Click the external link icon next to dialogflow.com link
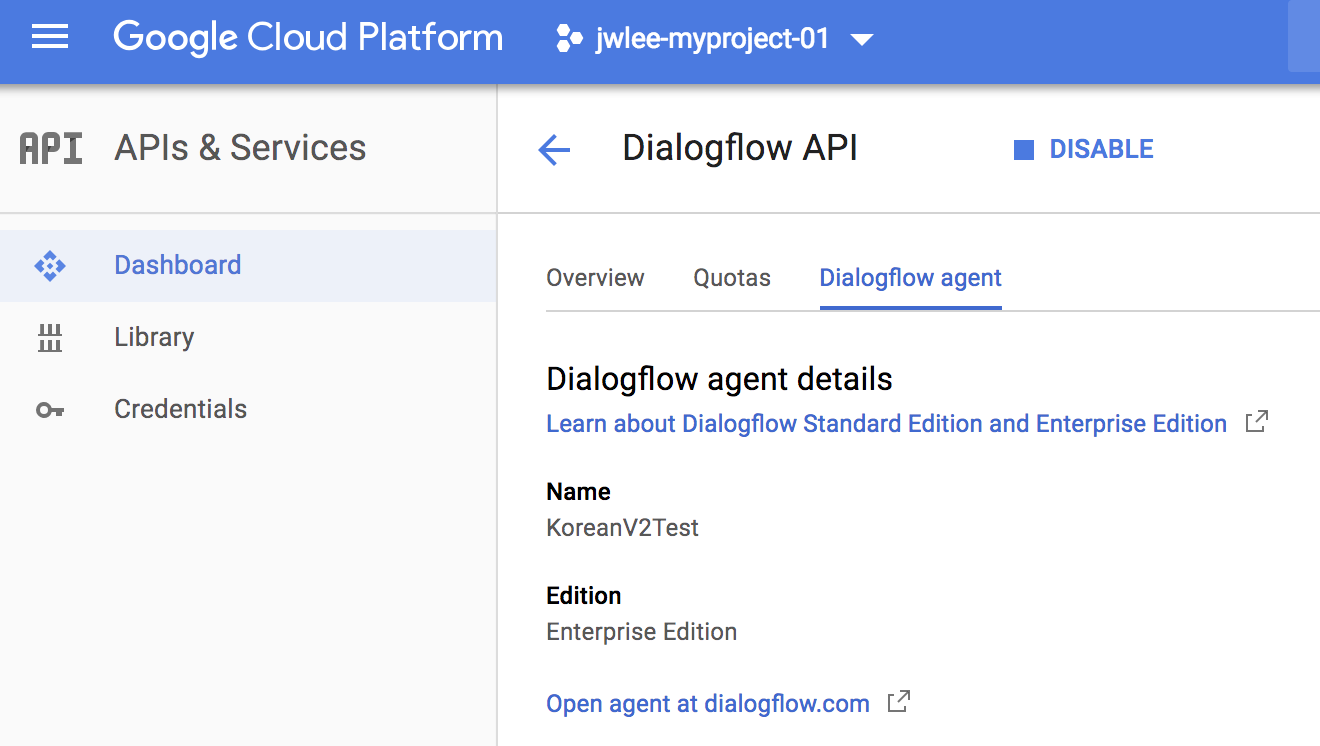 coord(898,702)
